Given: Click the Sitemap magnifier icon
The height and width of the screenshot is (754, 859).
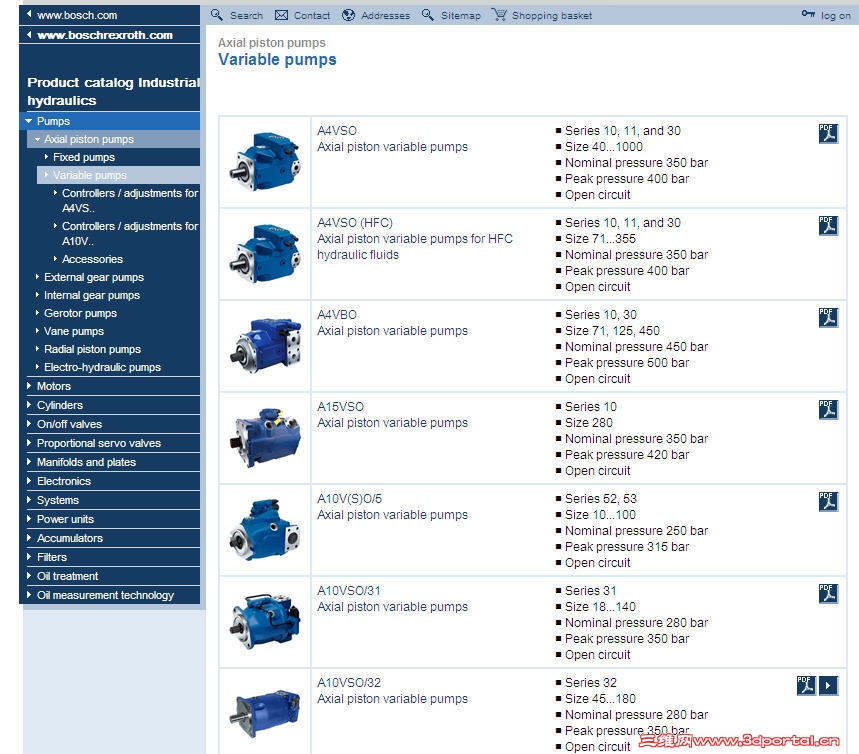Looking at the screenshot, I should pos(428,15).
